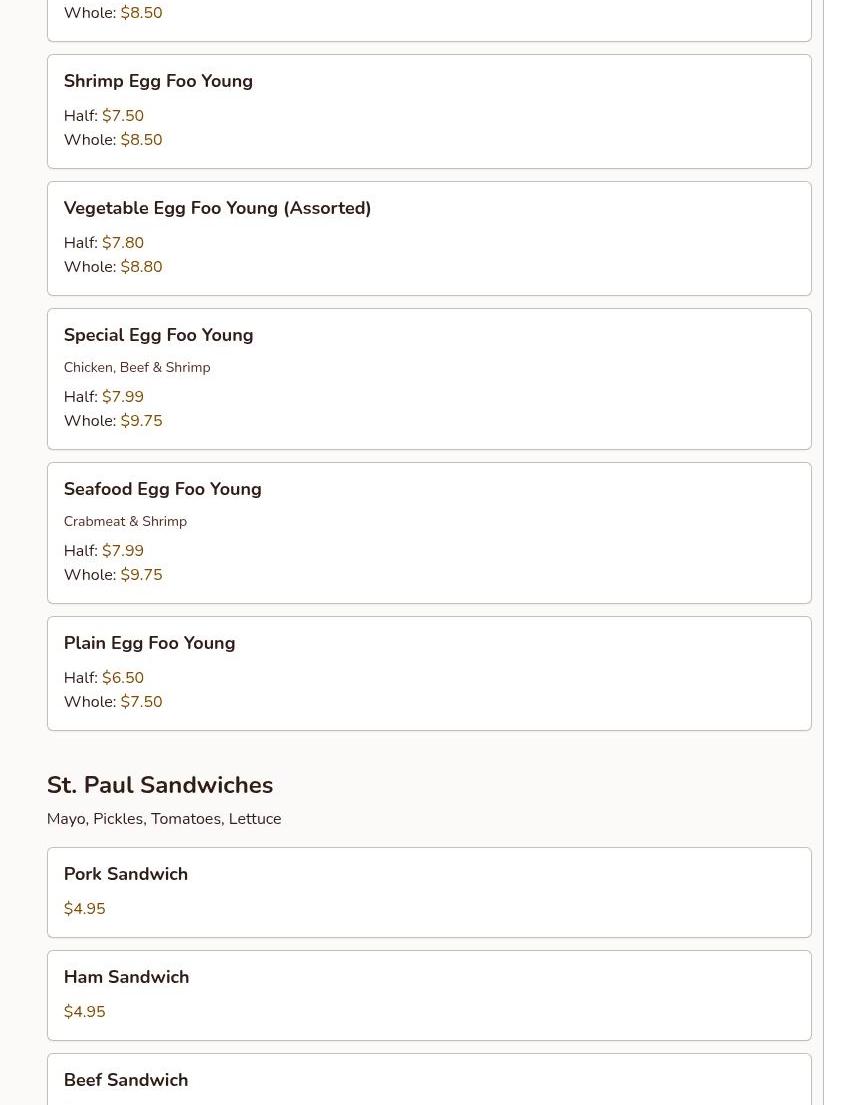Open the Pork Sandwich menu item

click(126, 874)
